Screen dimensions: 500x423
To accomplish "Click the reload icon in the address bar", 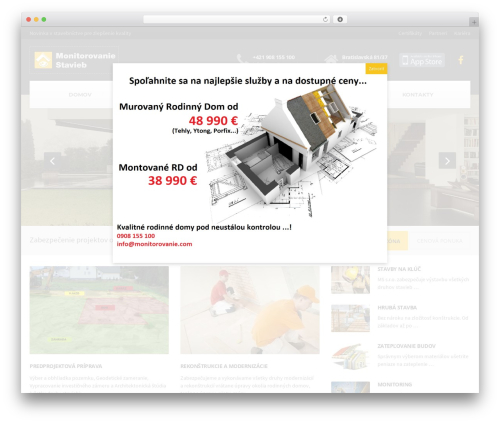I will click(x=325, y=20).
